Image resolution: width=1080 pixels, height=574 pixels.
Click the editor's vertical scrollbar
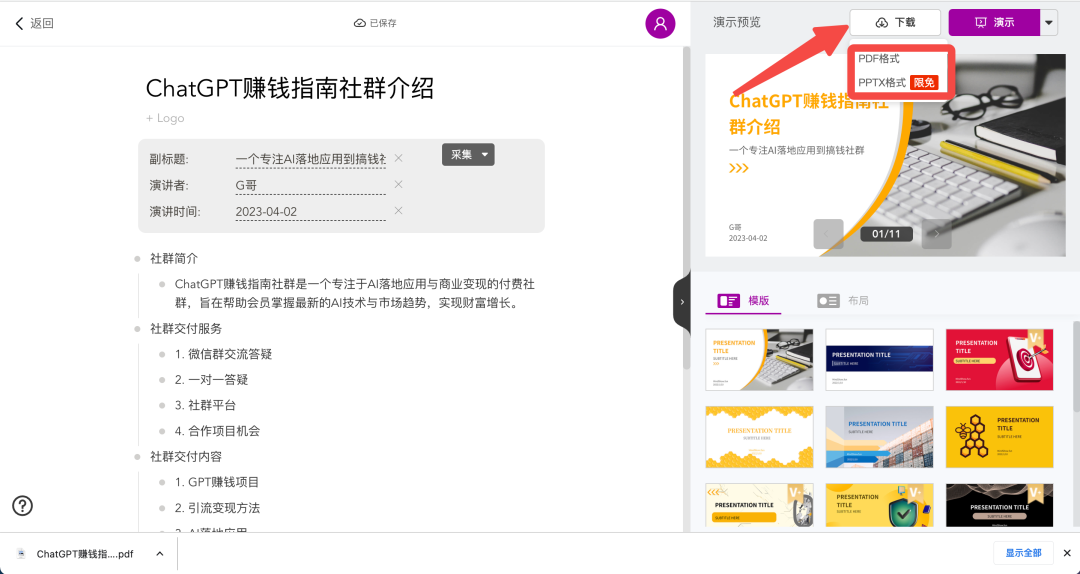[x=686, y=207]
